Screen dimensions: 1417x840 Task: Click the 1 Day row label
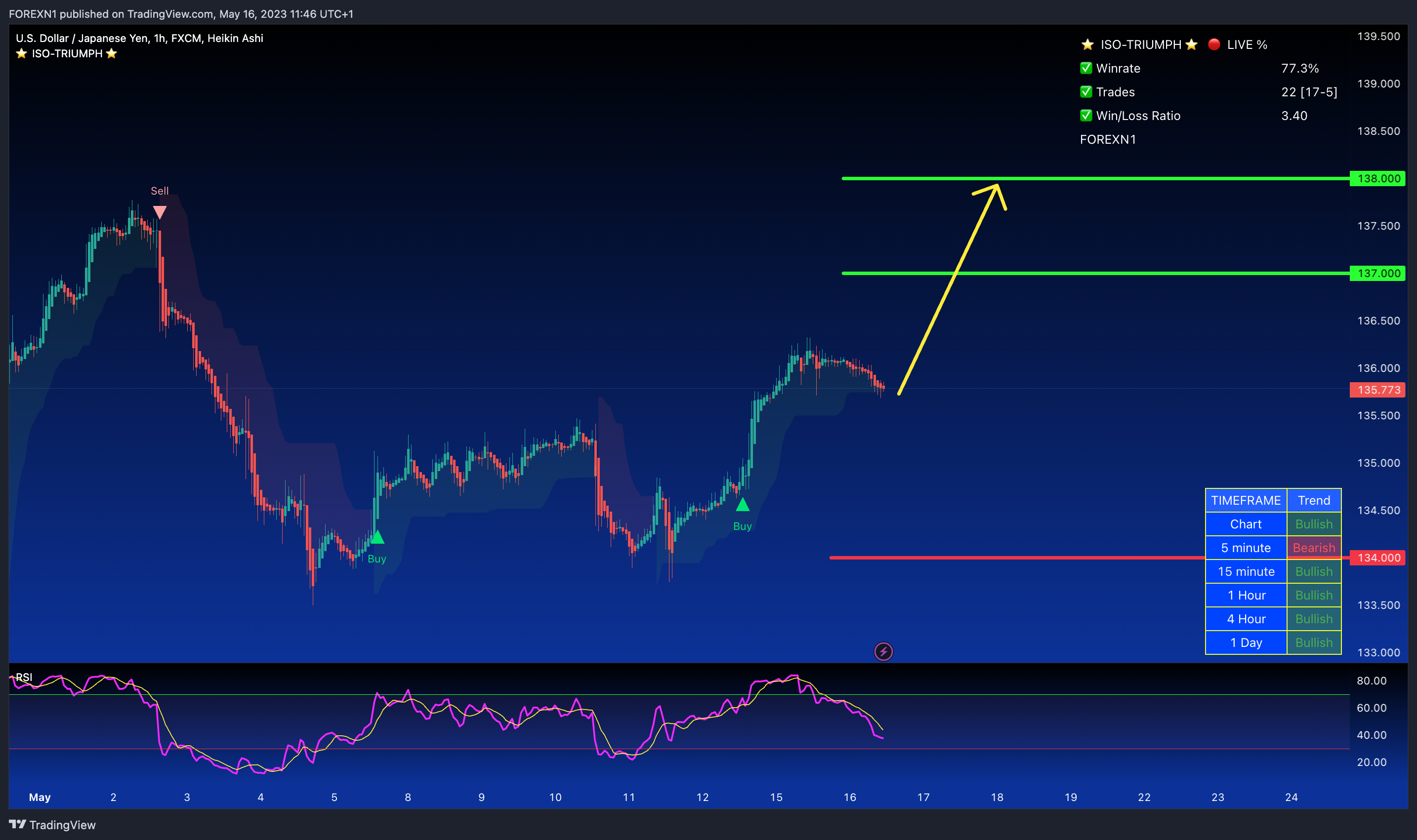pyautogui.click(x=1246, y=643)
